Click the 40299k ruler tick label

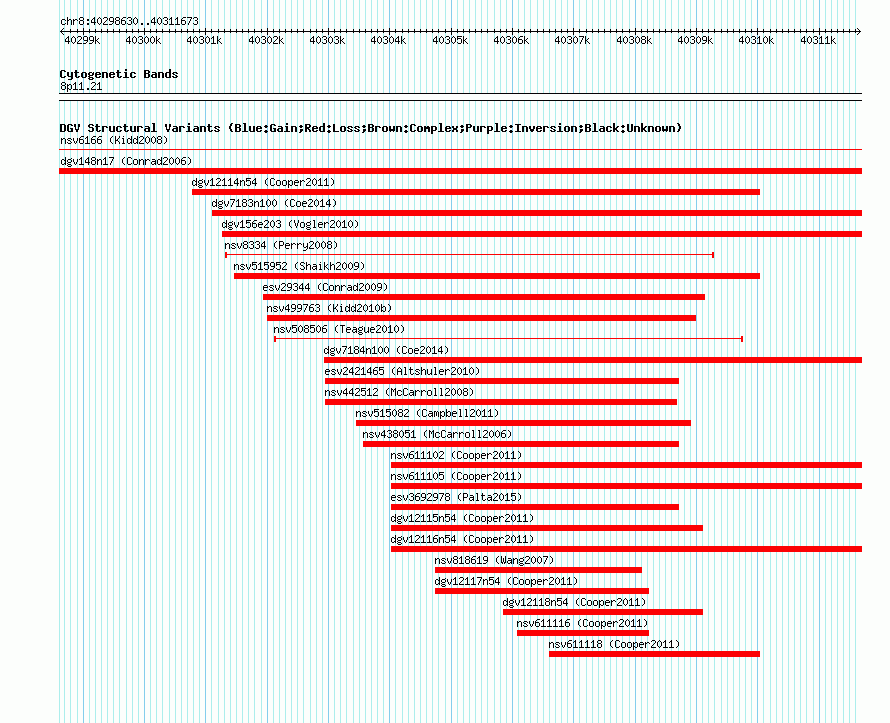point(82,40)
